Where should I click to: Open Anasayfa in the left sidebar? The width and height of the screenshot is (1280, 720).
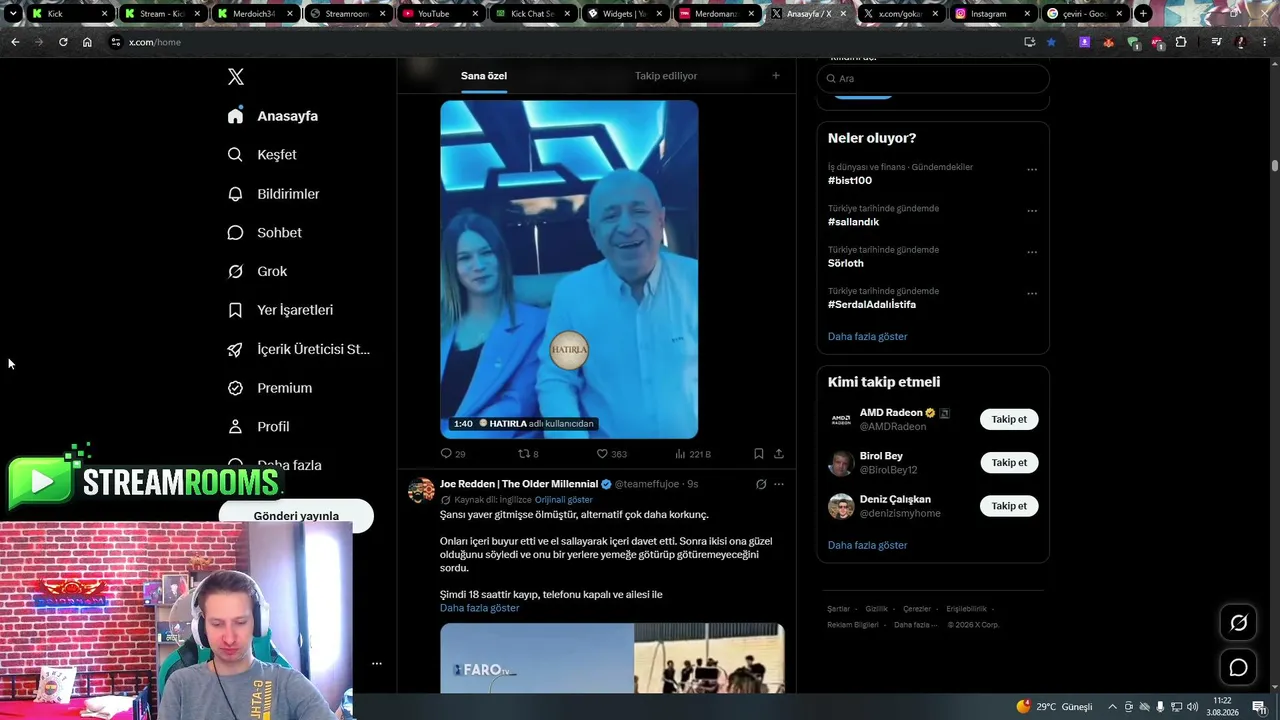click(273, 116)
